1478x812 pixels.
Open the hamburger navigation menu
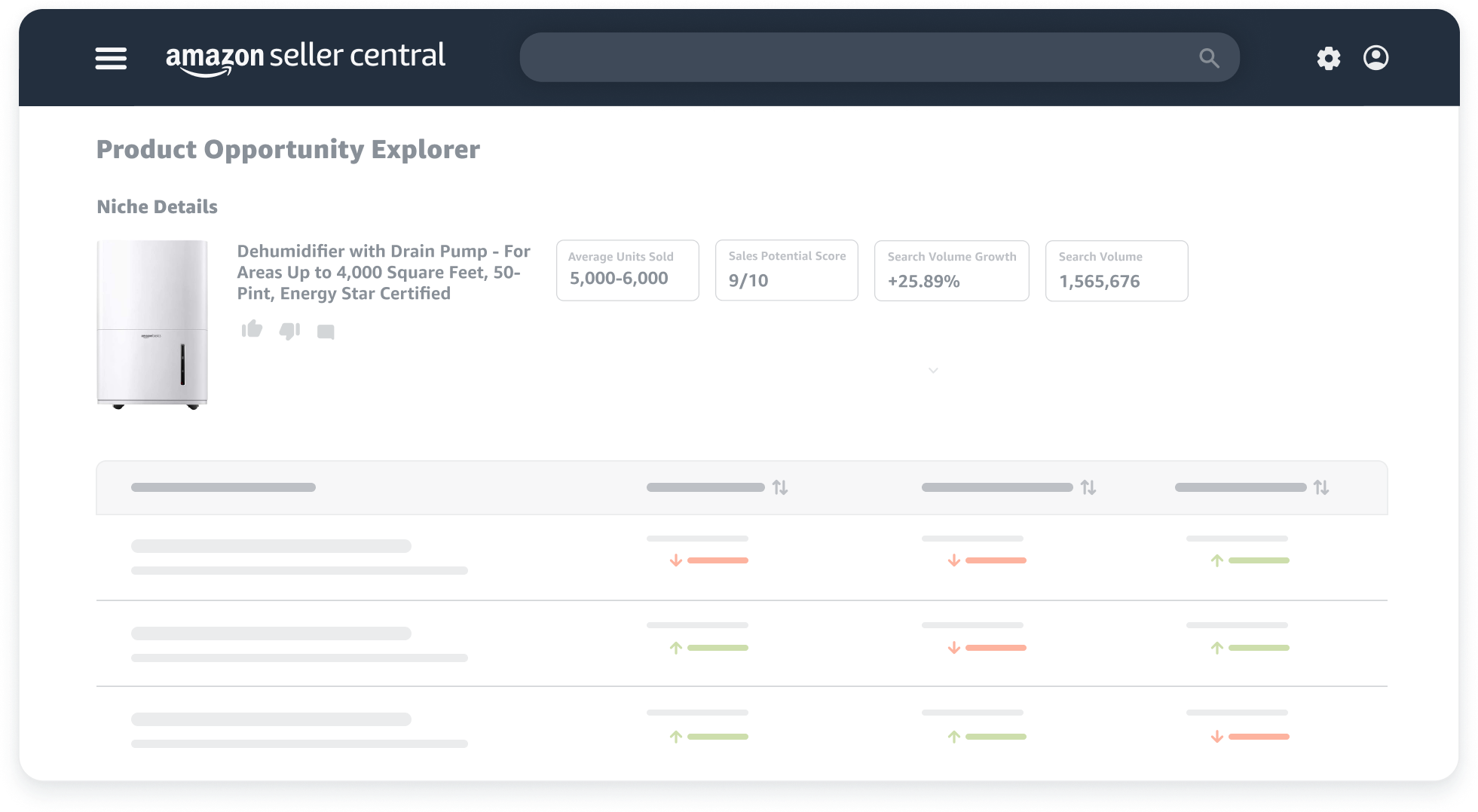[111, 58]
